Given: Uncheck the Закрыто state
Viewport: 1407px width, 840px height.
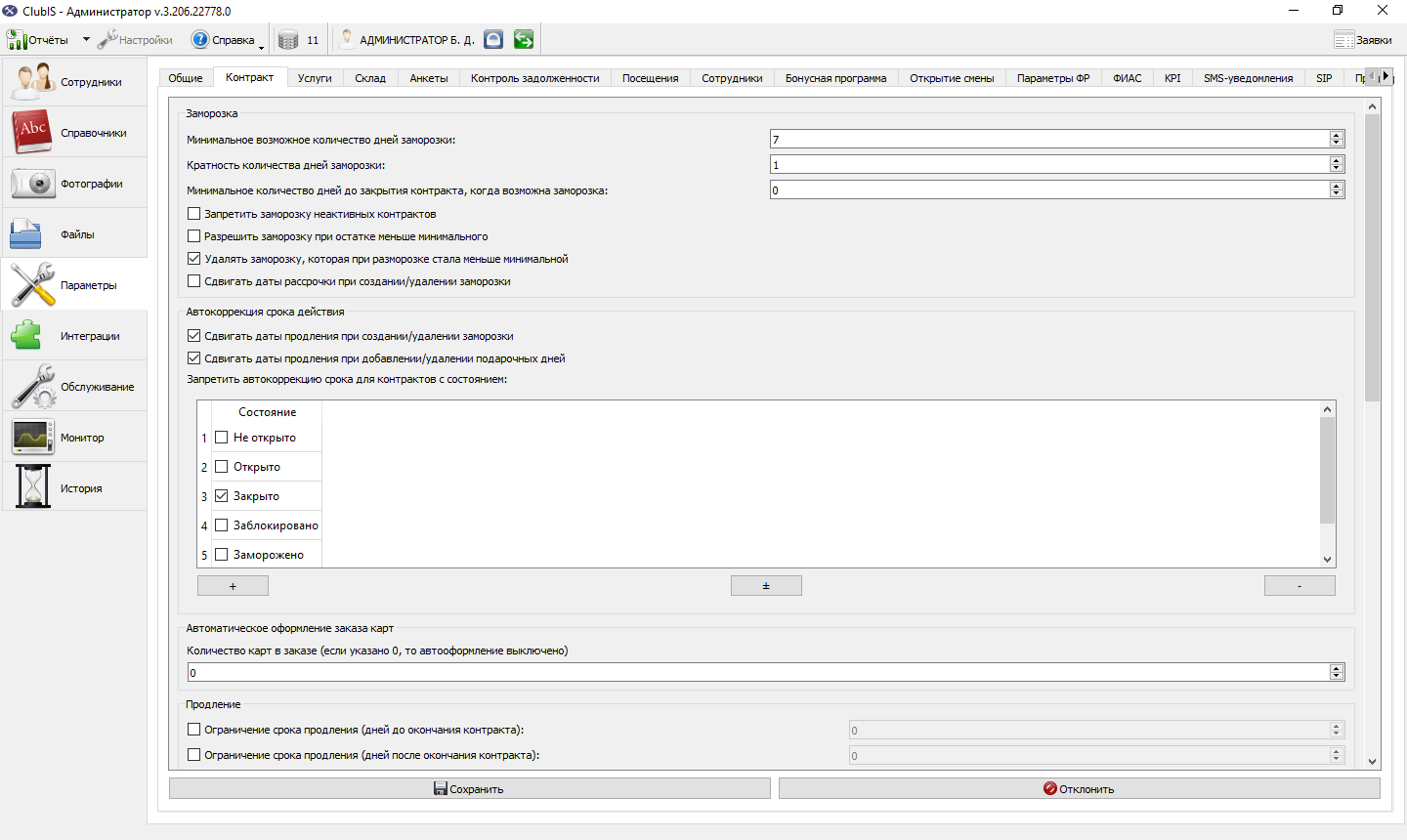Looking at the screenshot, I should (221, 495).
